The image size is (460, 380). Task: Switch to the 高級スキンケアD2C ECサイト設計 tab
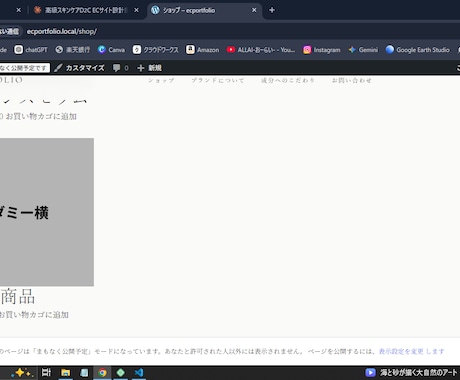tap(81, 10)
